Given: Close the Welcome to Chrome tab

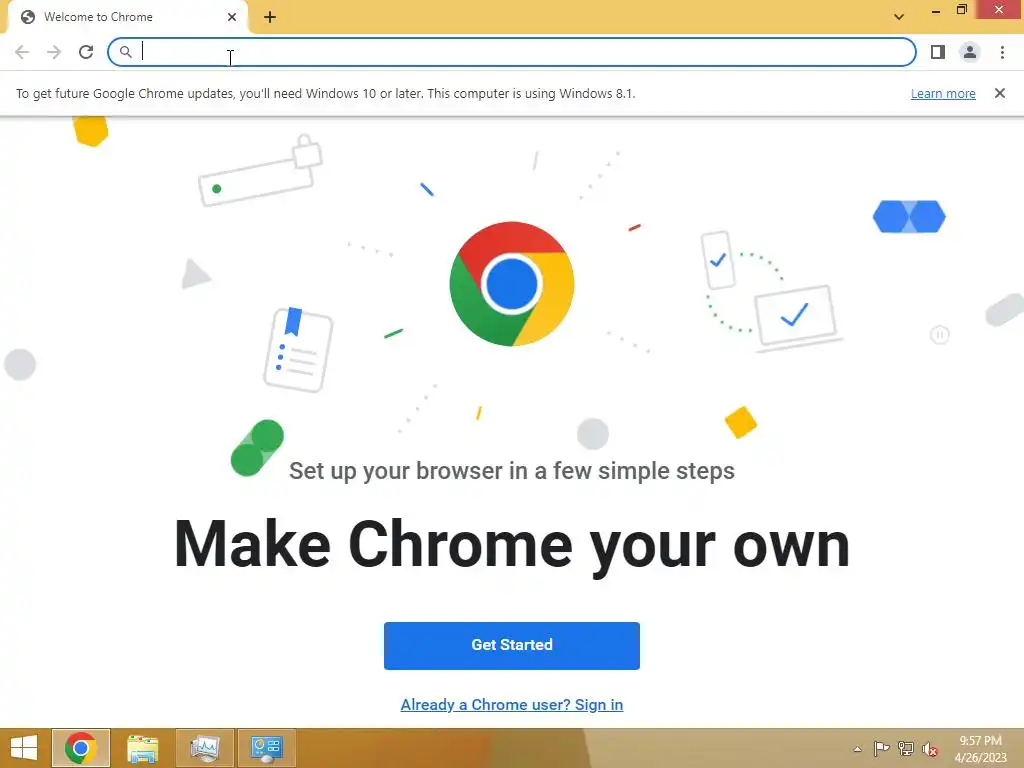Looking at the screenshot, I should [x=232, y=17].
